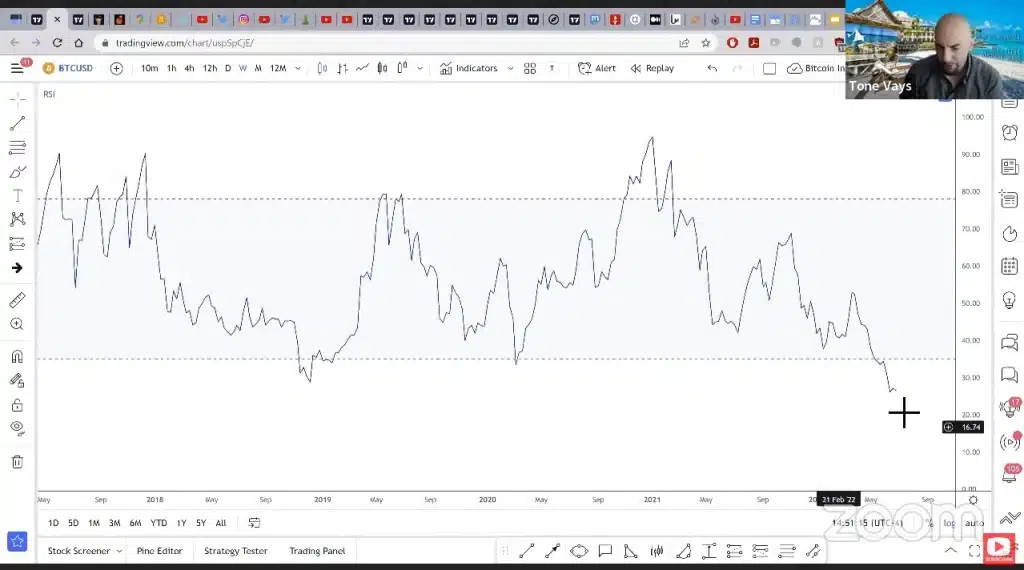The height and width of the screenshot is (570, 1024).
Task: Select the Text annotation tool
Action: pyautogui.click(x=18, y=195)
